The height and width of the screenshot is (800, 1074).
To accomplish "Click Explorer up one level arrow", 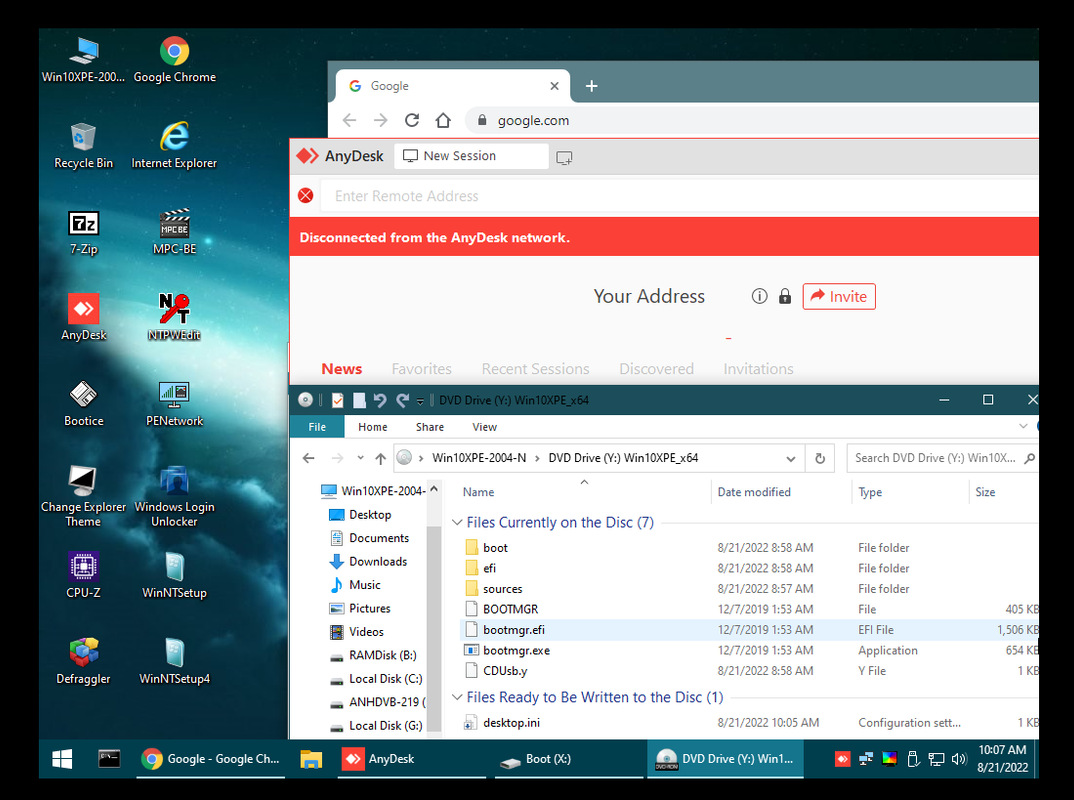I will click(x=381, y=458).
